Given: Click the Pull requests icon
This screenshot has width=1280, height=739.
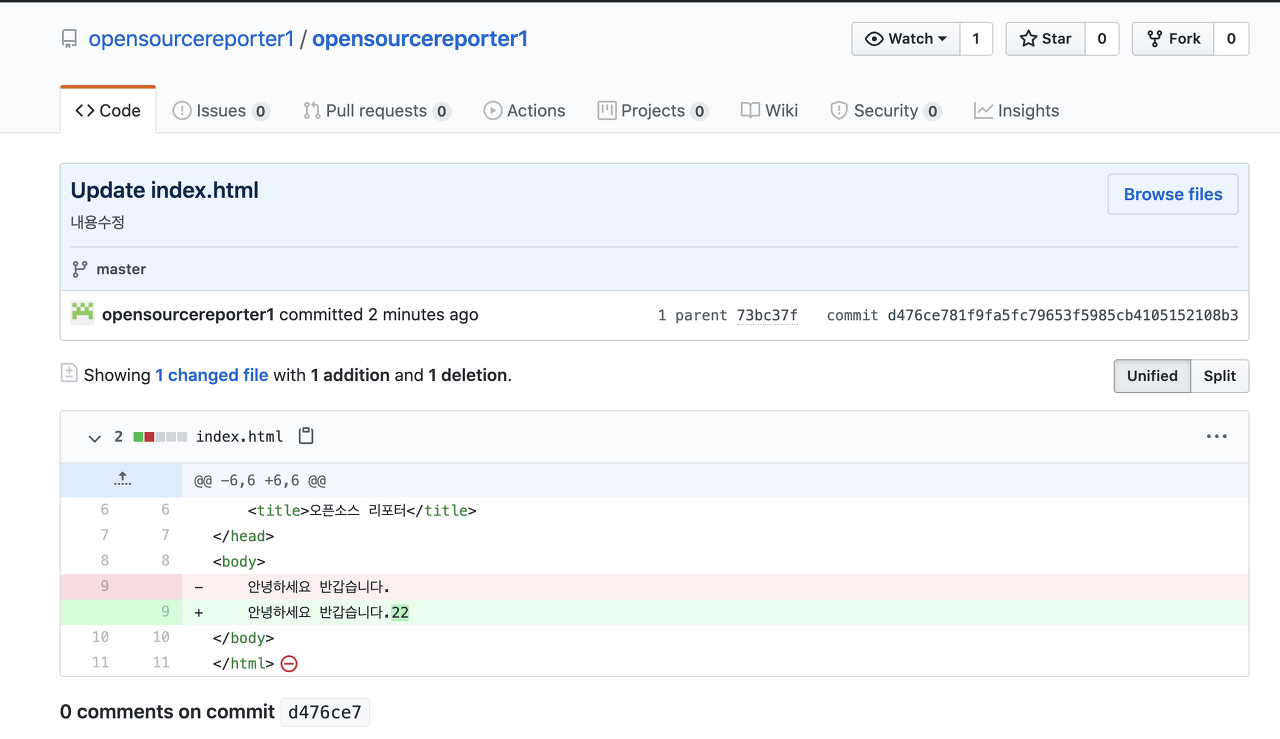Looking at the screenshot, I should tap(312, 111).
